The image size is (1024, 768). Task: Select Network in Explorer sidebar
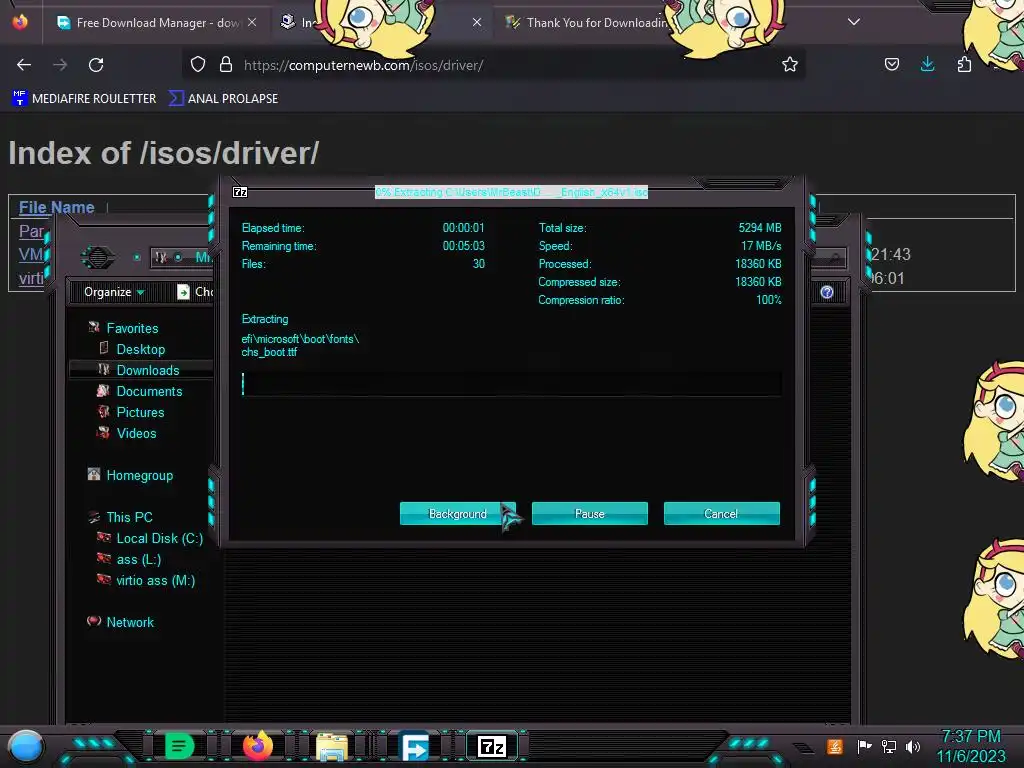pos(129,622)
